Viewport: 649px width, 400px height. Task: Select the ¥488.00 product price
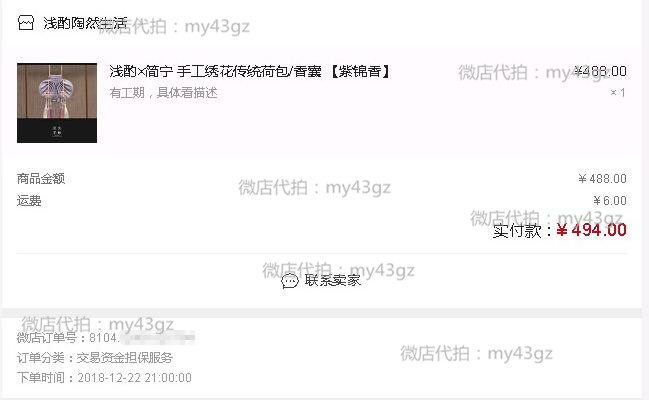pyautogui.click(x=600, y=71)
